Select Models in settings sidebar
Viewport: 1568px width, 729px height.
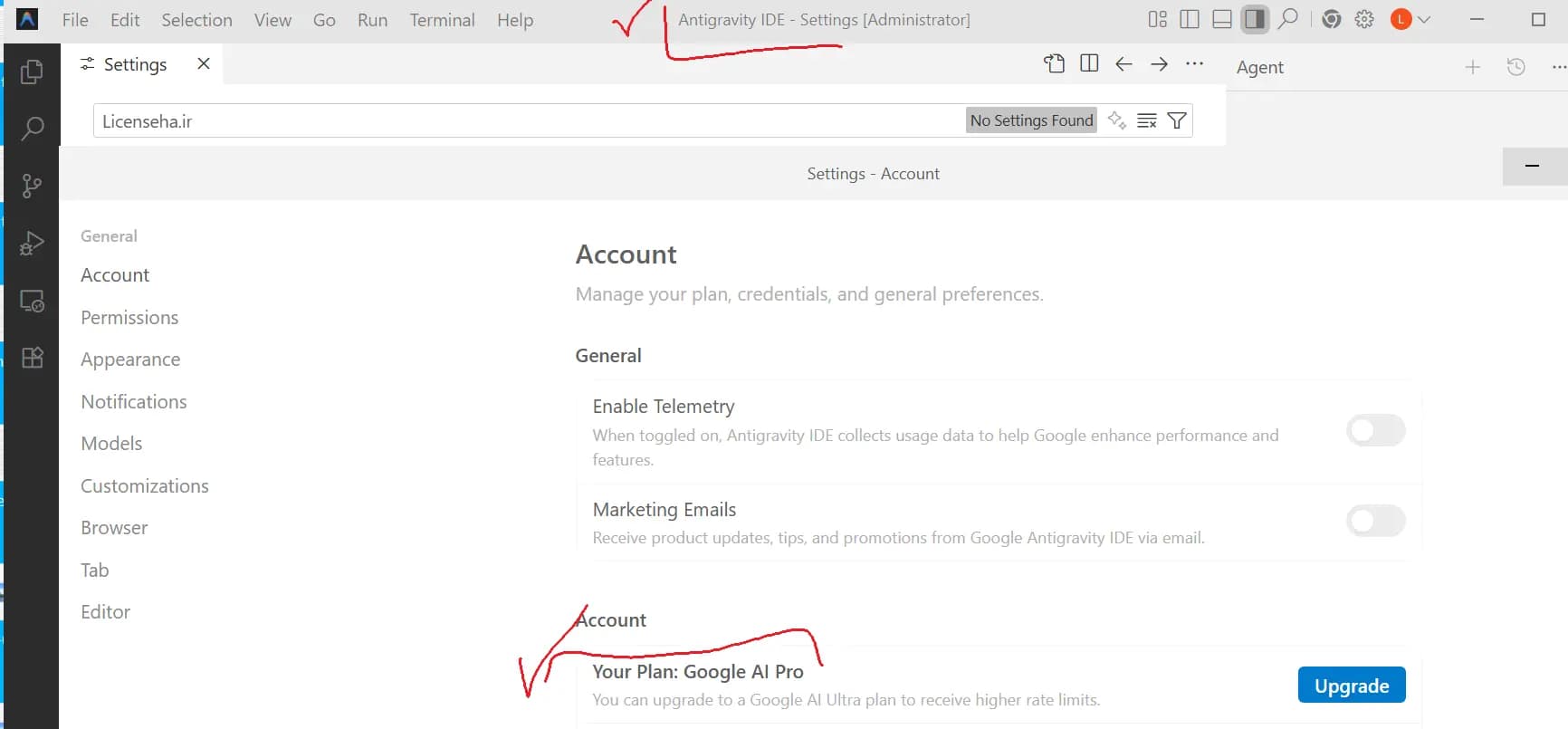(x=111, y=444)
